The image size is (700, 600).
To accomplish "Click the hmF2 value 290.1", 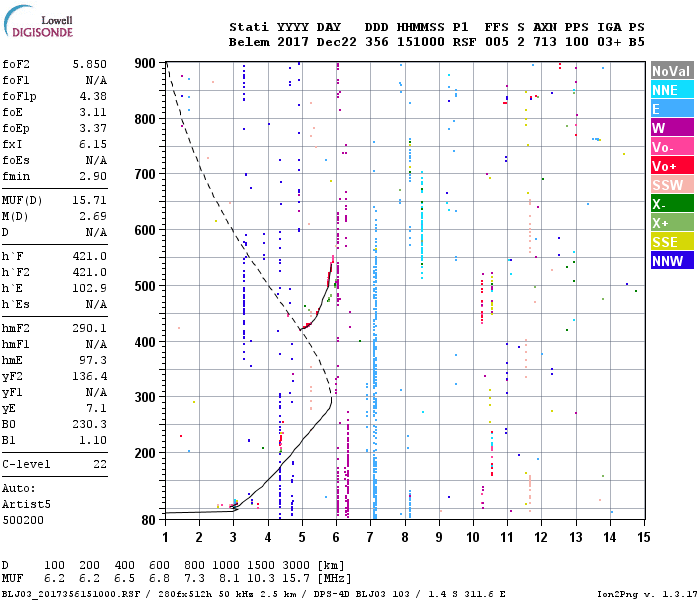I will click(x=90, y=329).
